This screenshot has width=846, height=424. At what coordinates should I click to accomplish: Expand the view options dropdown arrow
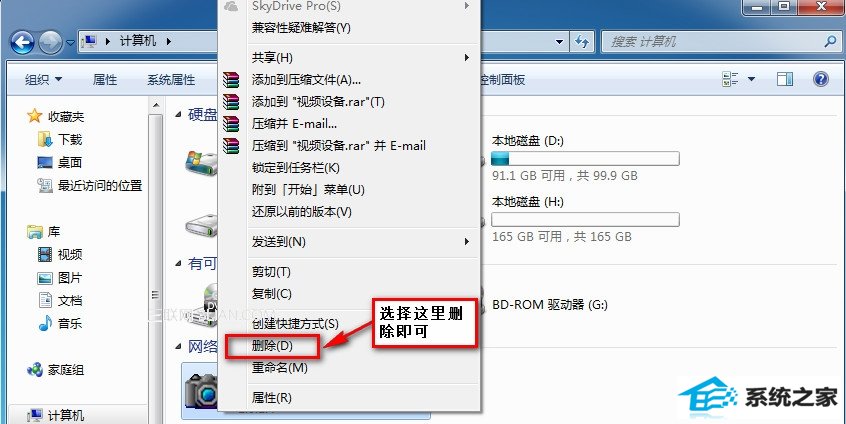752,80
